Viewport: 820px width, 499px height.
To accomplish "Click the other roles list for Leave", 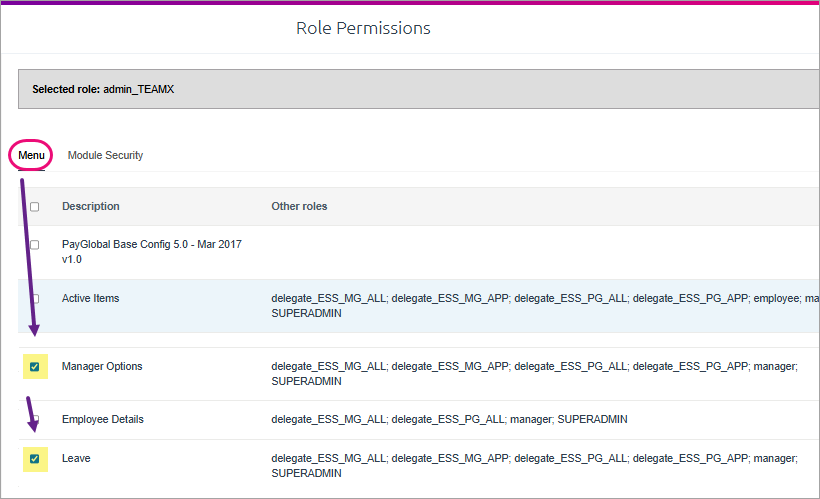I will pos(534,466).
